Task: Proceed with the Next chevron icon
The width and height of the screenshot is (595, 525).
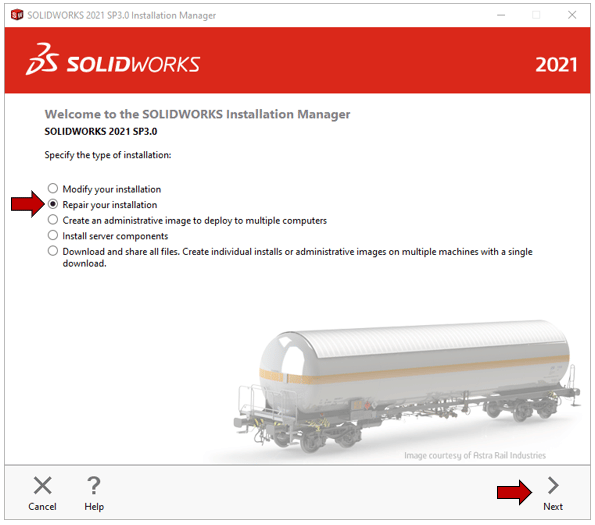Action: pos(553,486)
